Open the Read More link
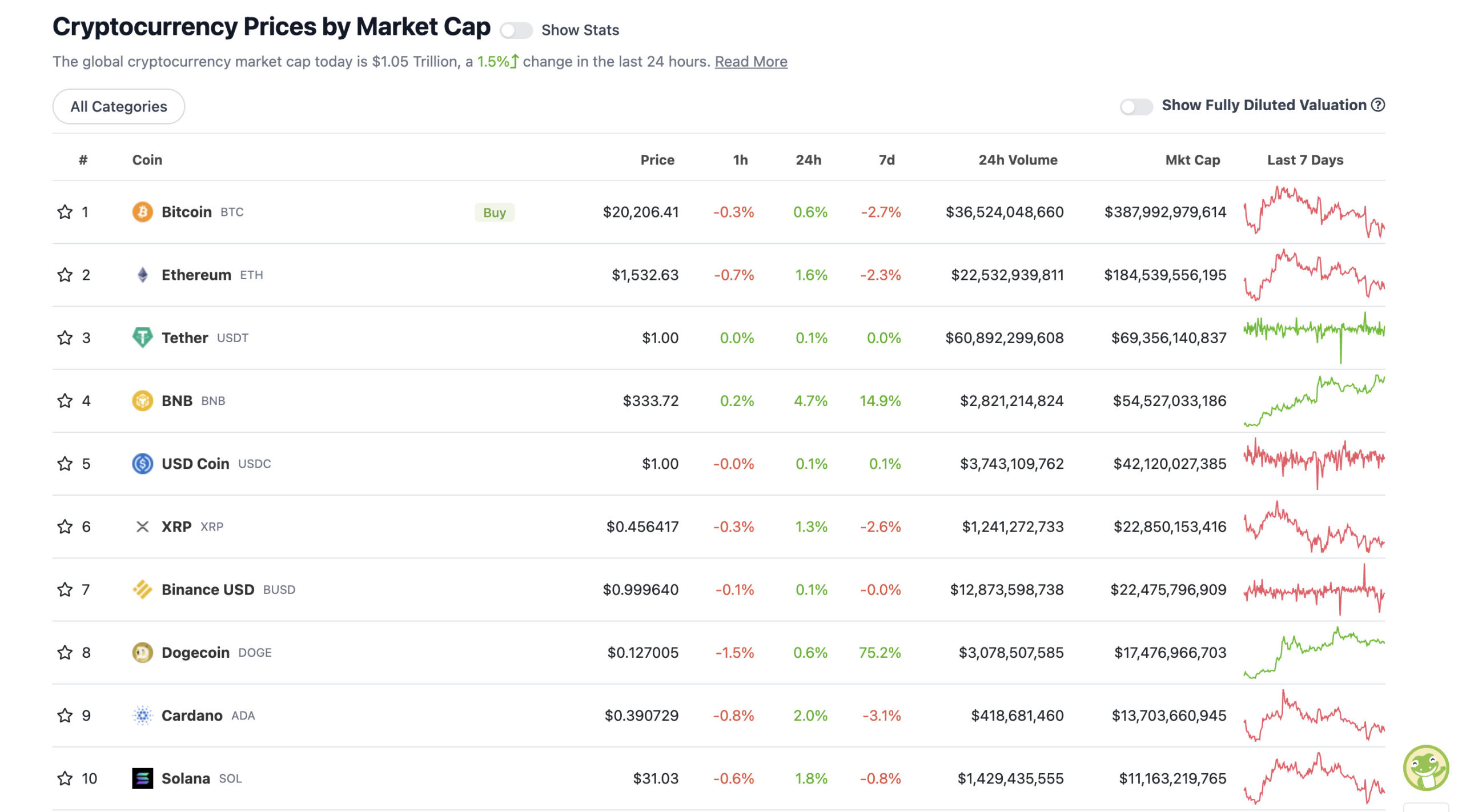Image resolution: width=1462 pixels, height=812 pixels. point(751,62)
